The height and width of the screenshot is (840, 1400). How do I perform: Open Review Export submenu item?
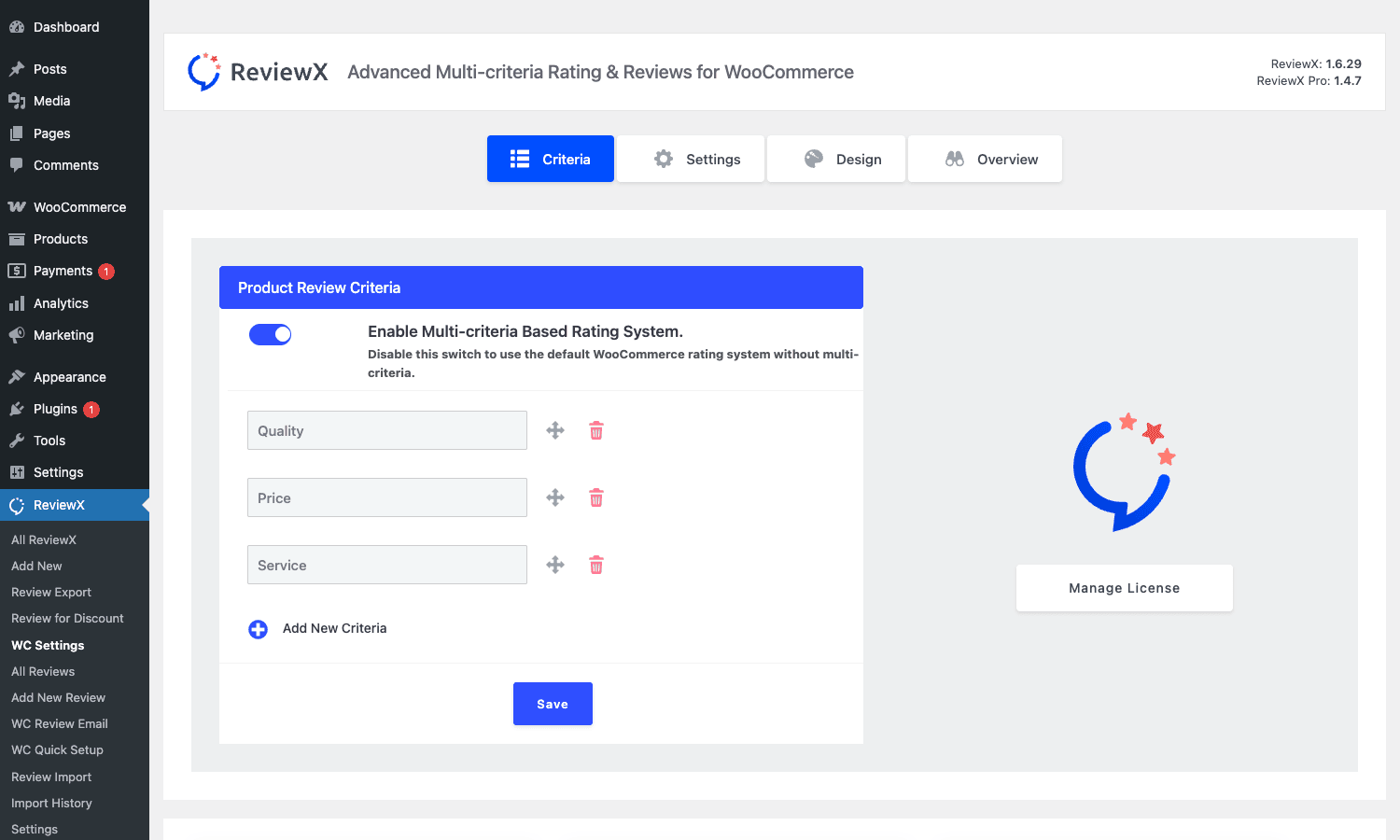tap(51, 592)
